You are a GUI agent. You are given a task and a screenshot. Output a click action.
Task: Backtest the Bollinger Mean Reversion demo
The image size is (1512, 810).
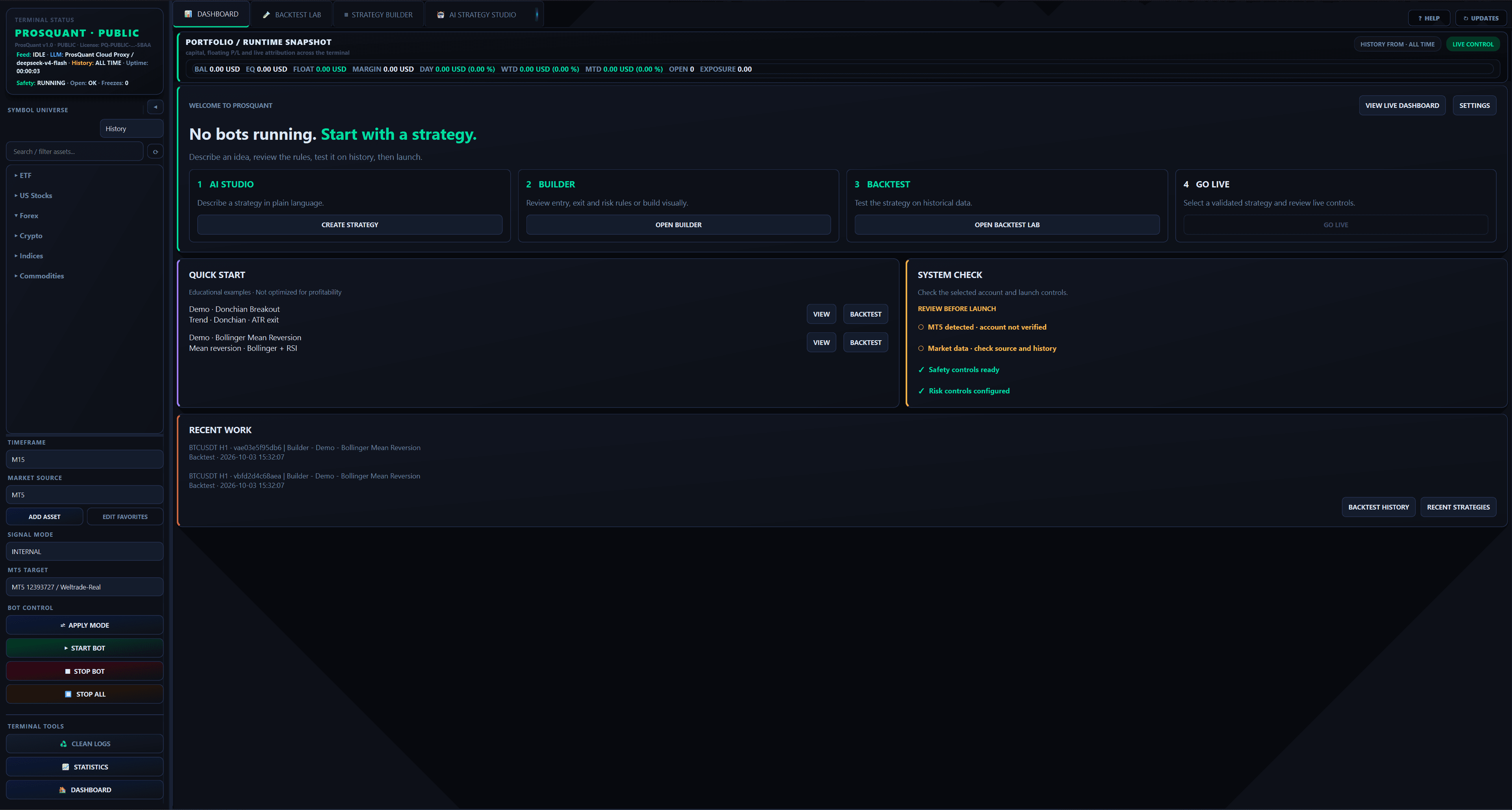pyautogui.click(x=865, y=343)
